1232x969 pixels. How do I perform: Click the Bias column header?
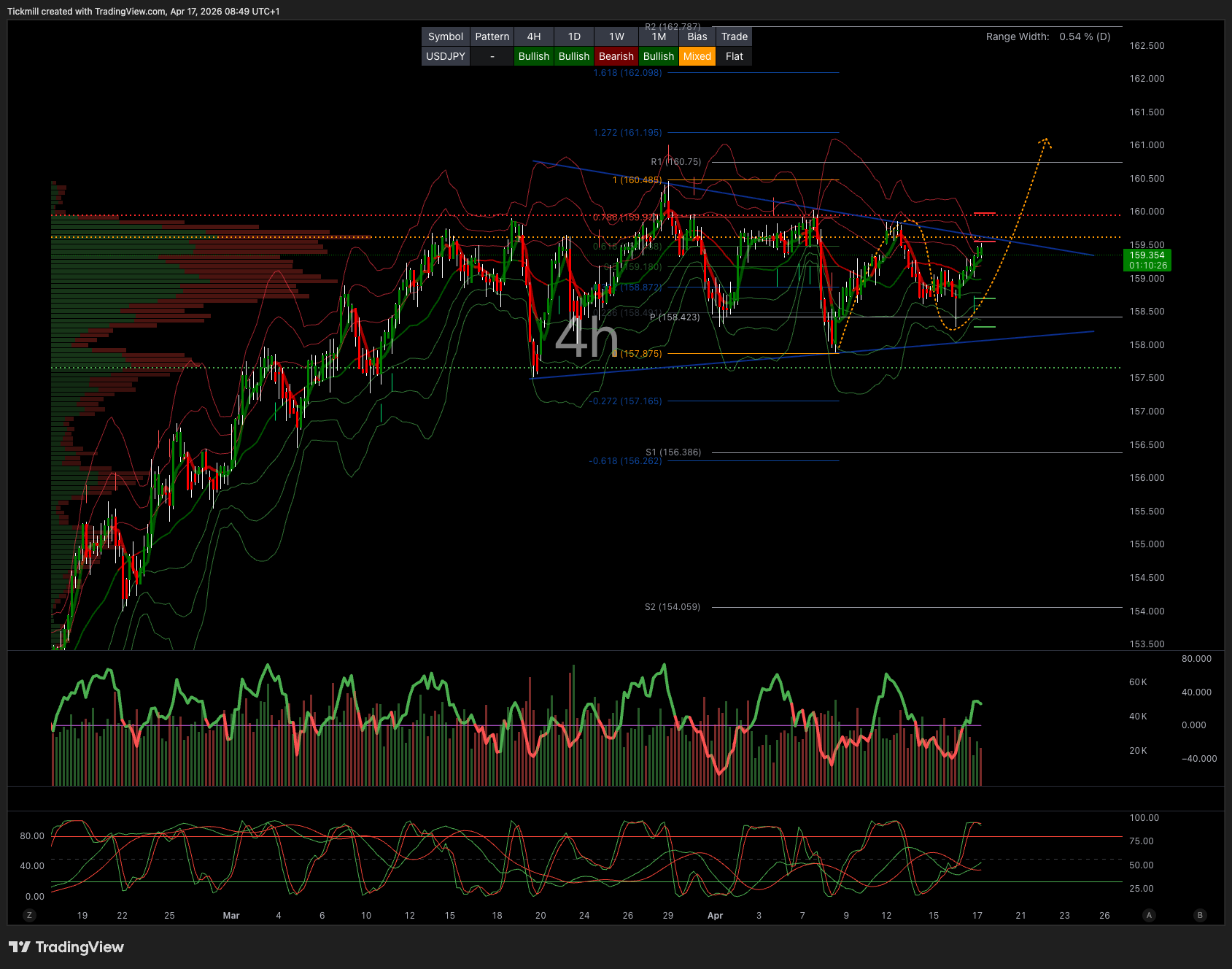coord(697,36)
